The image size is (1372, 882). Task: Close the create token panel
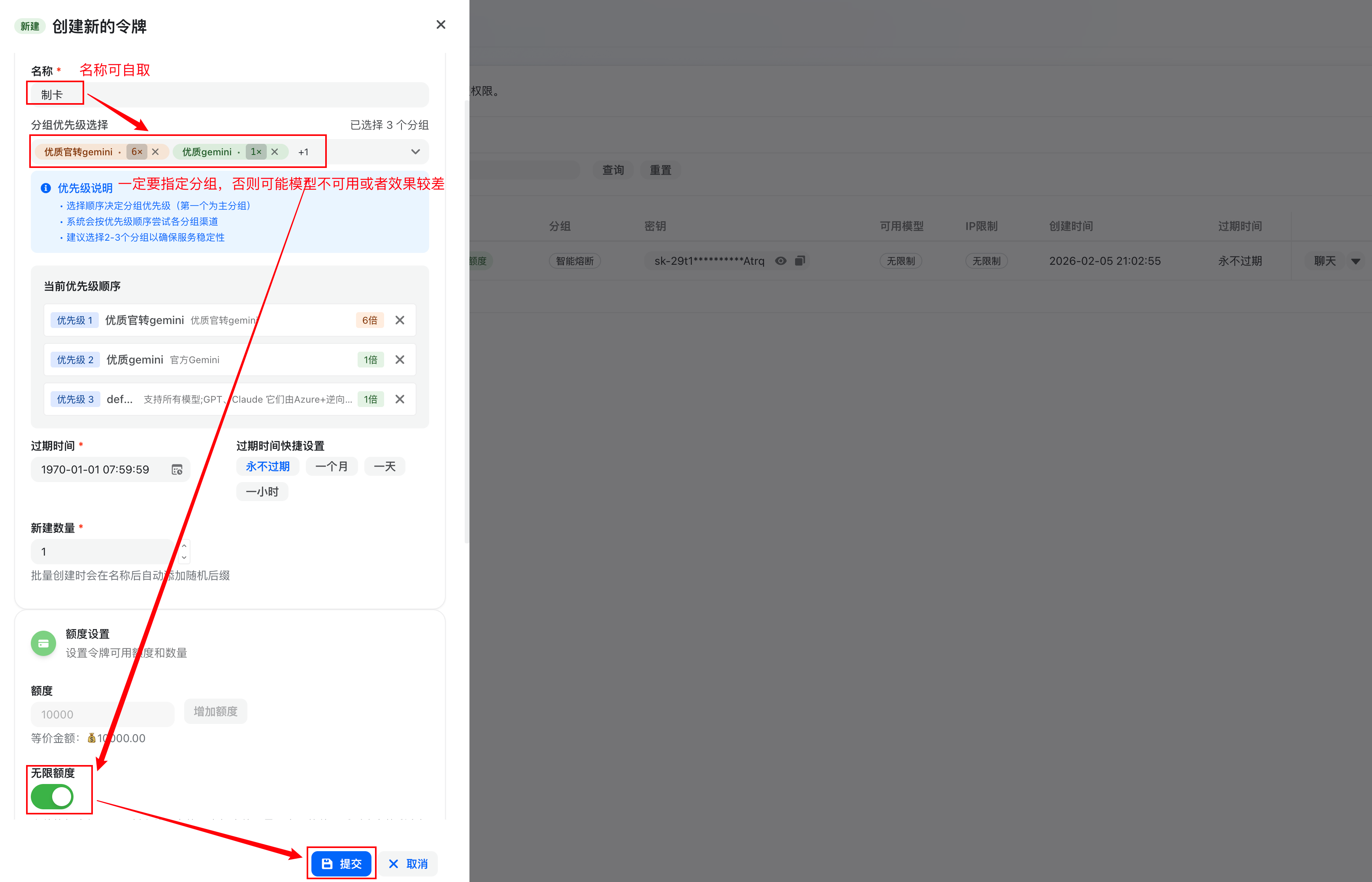[x=440, y=24]
